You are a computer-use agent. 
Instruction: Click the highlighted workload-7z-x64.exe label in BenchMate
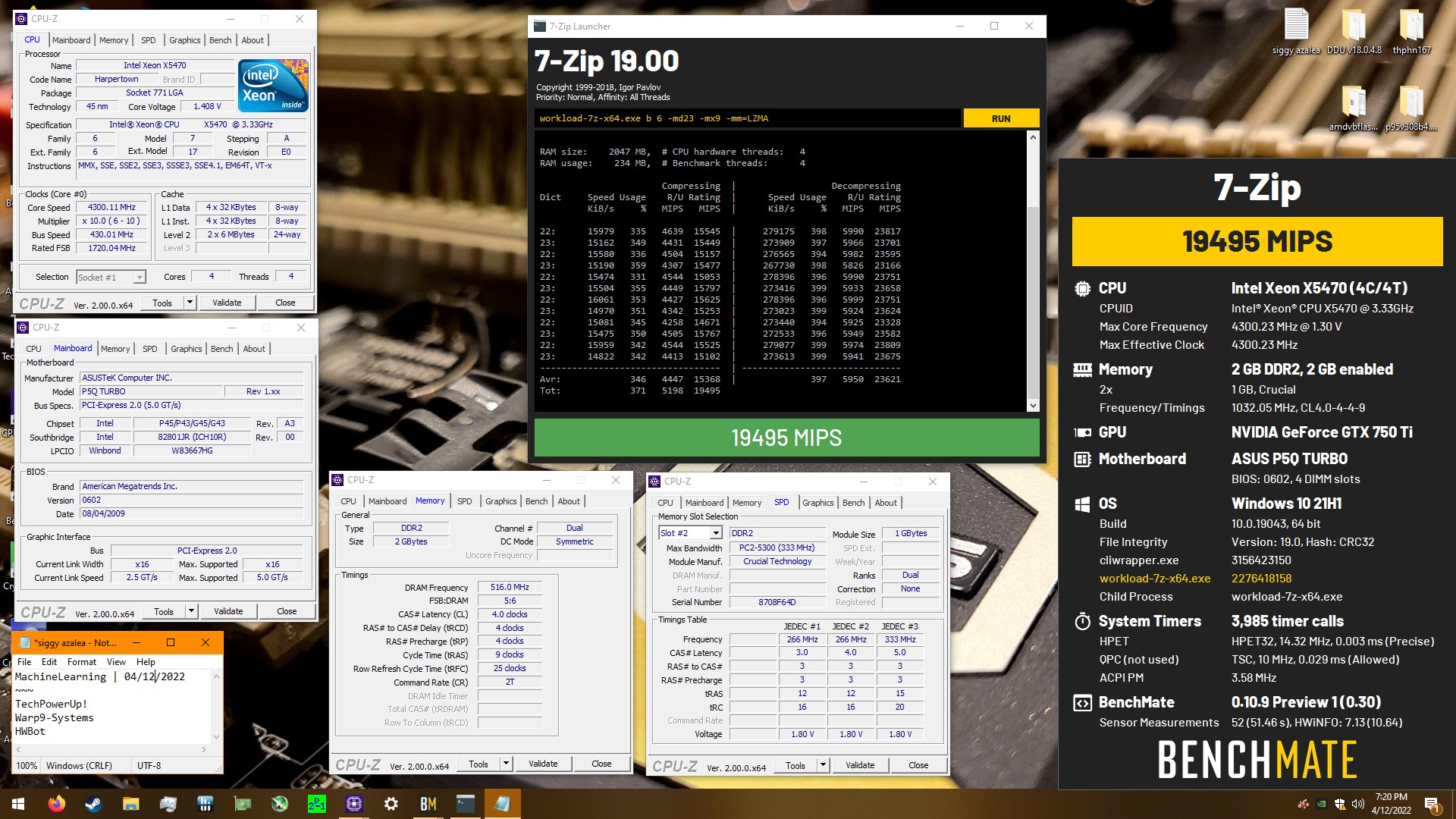[x=1155, y=579]
